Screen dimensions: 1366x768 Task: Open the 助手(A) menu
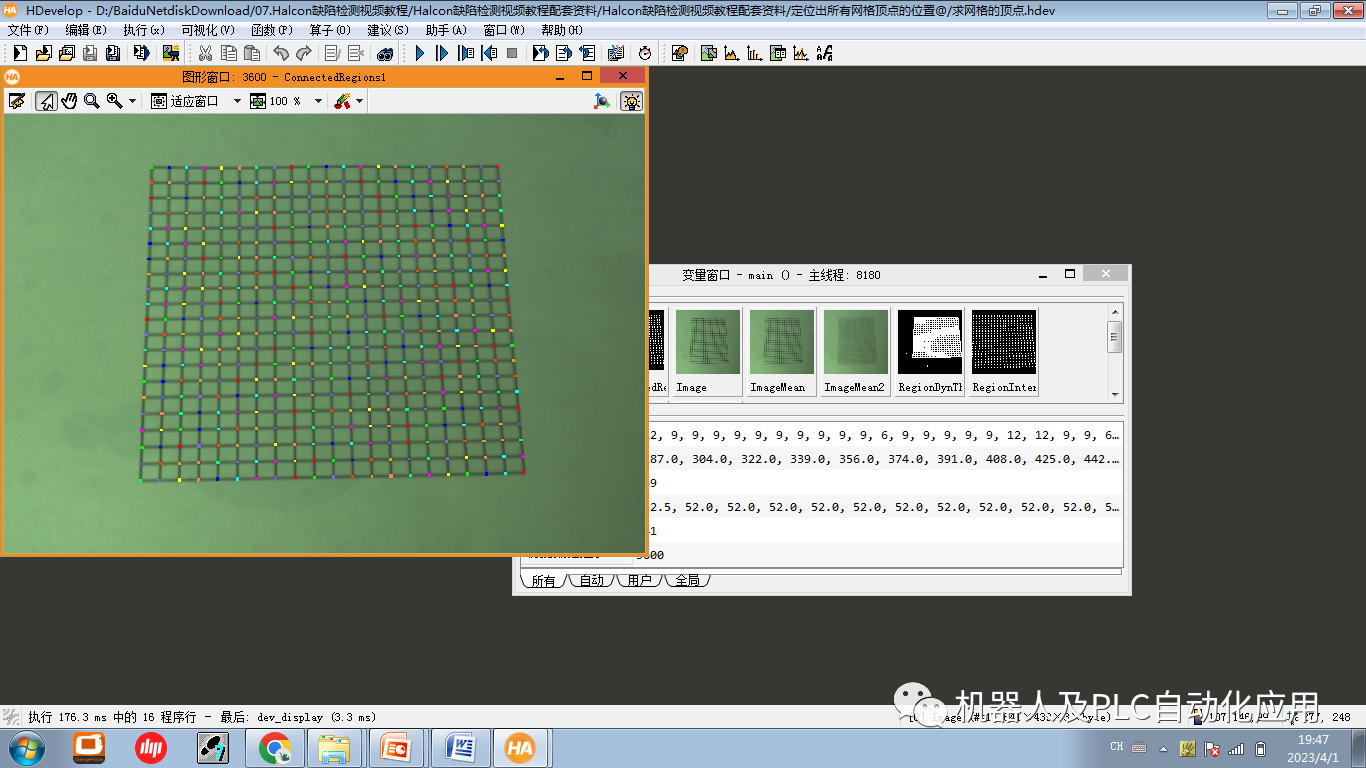(446, 30)
